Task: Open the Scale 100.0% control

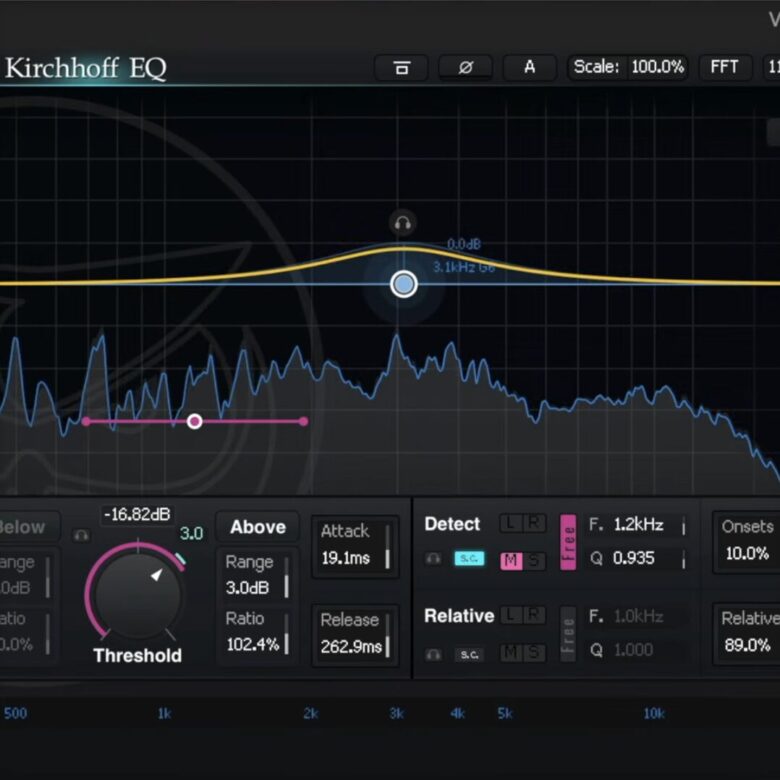Action: coord(628,67)
